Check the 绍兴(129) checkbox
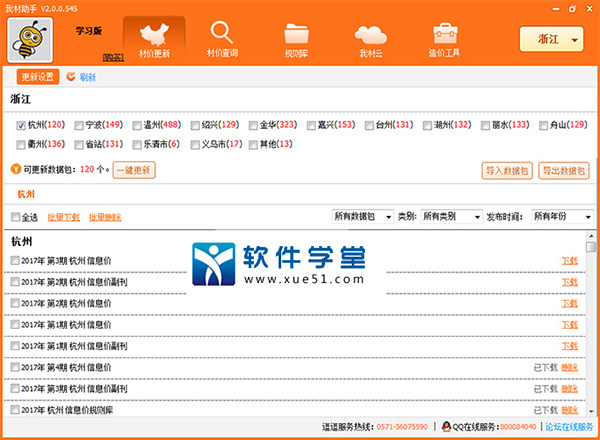The width and height of the screenshot is (600, 440). [195, 125]
